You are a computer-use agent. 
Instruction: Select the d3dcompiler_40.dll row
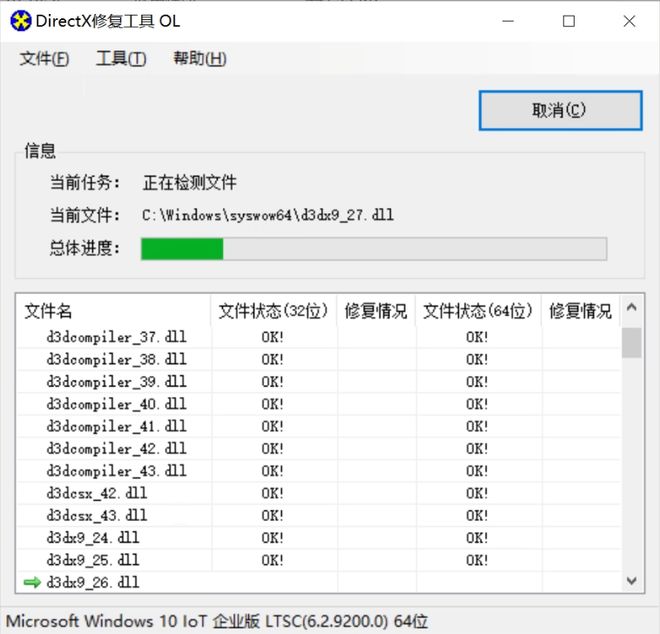319,404
